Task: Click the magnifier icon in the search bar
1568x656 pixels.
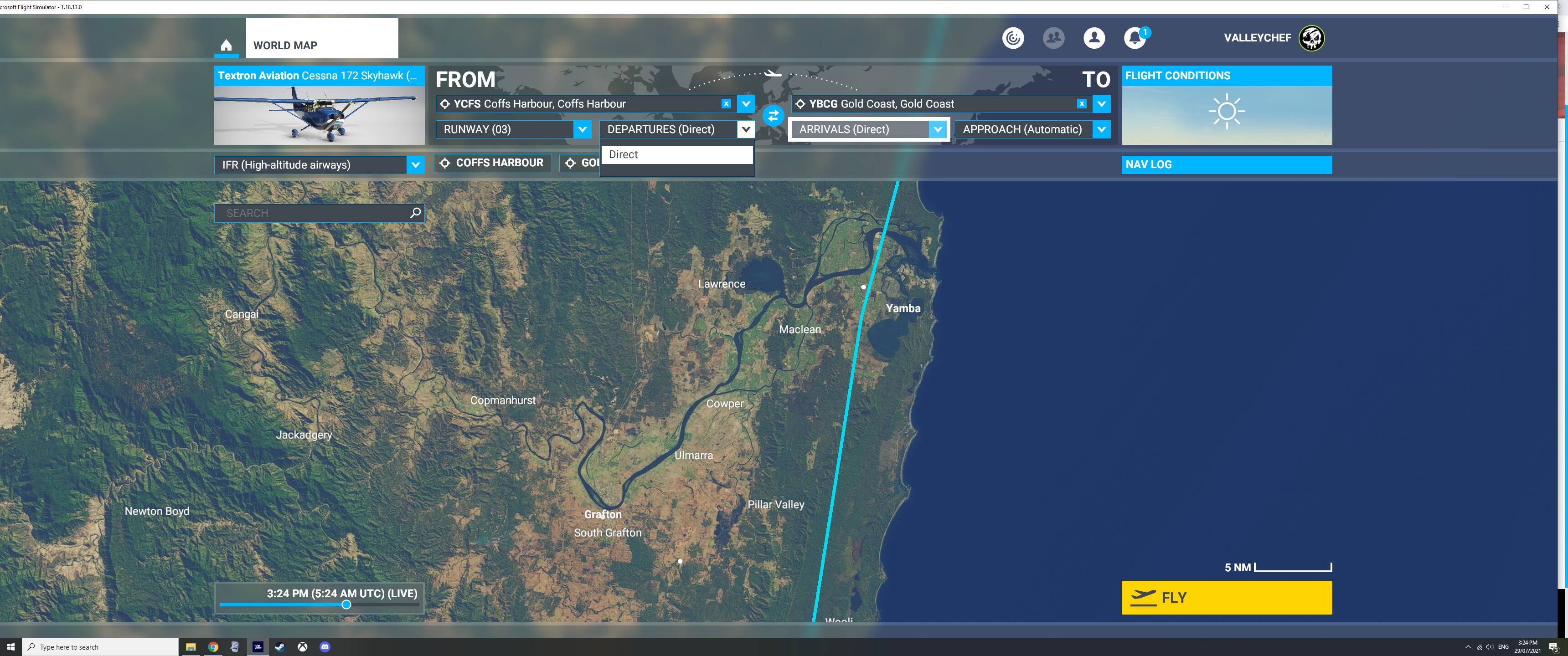Action: click(x=413, y=213)
